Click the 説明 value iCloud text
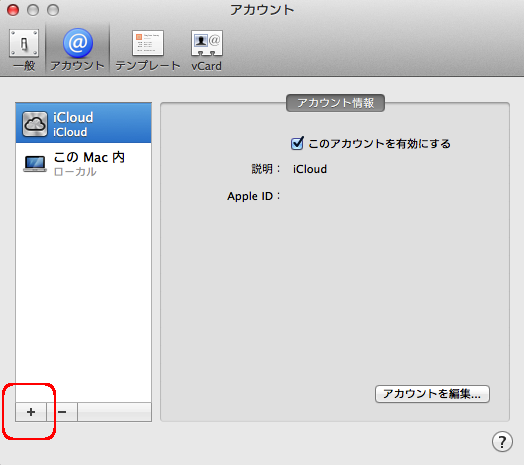 310,169
